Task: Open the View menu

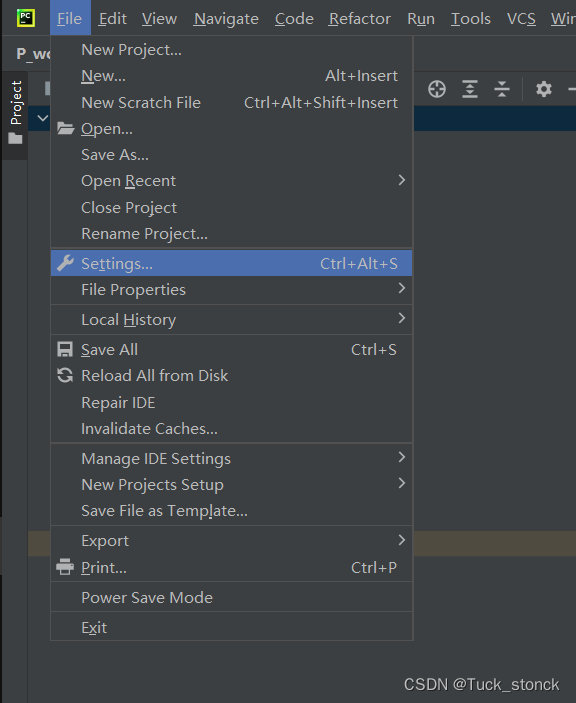Action: [x=159, y=18]
